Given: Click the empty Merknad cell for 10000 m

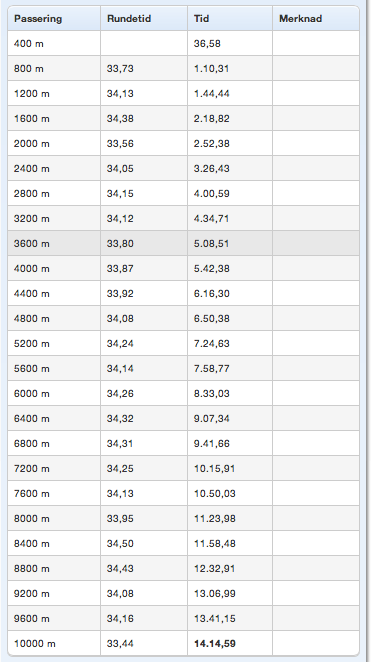Looking at the screenshot, I should point(316,643).
